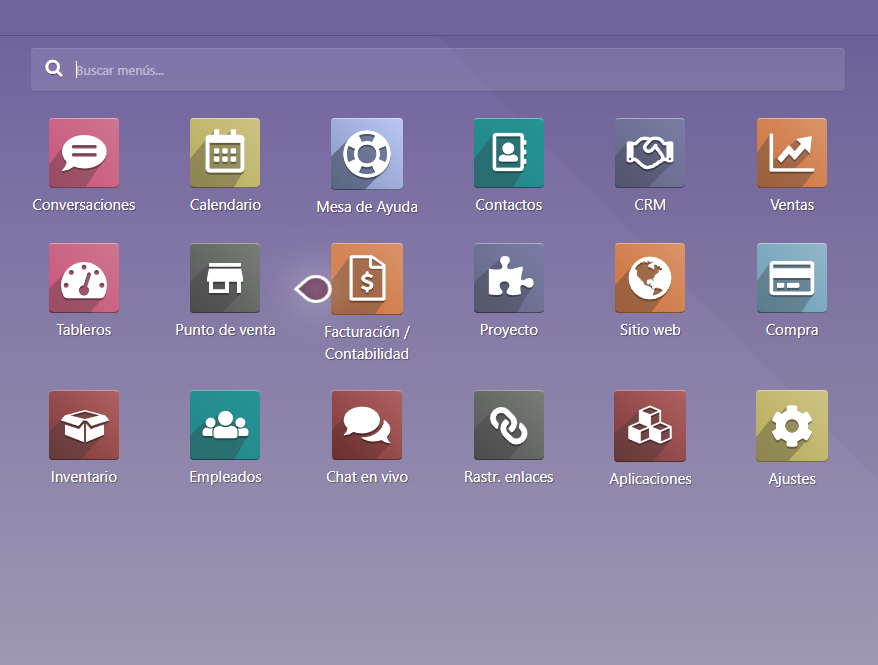The height and width of the screenshot is (665, 878).
Task: Open the Tableros gauge icon
Action: [84, 278]
